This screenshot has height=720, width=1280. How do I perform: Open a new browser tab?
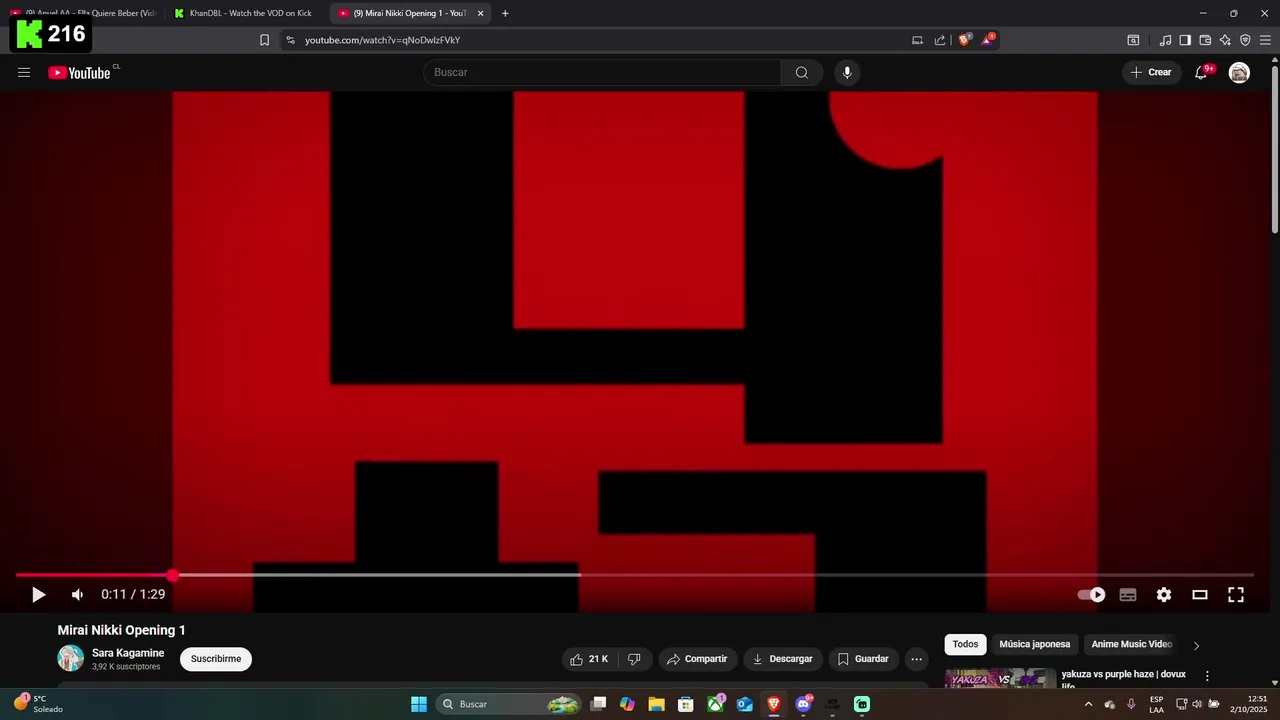tap(505, 14)
